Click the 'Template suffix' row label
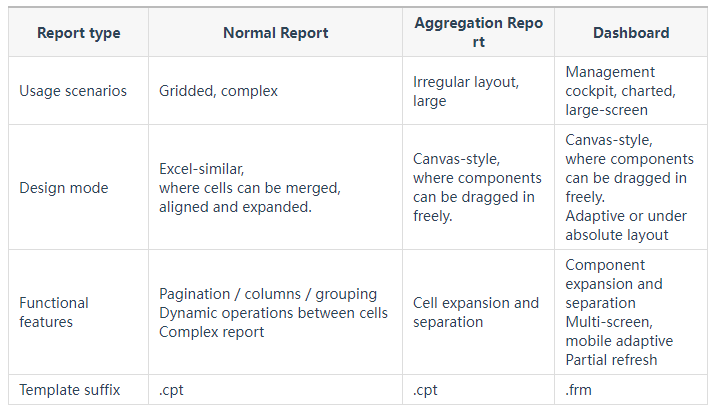Viewport: 716px width, 415px height. tap(79, 389)
